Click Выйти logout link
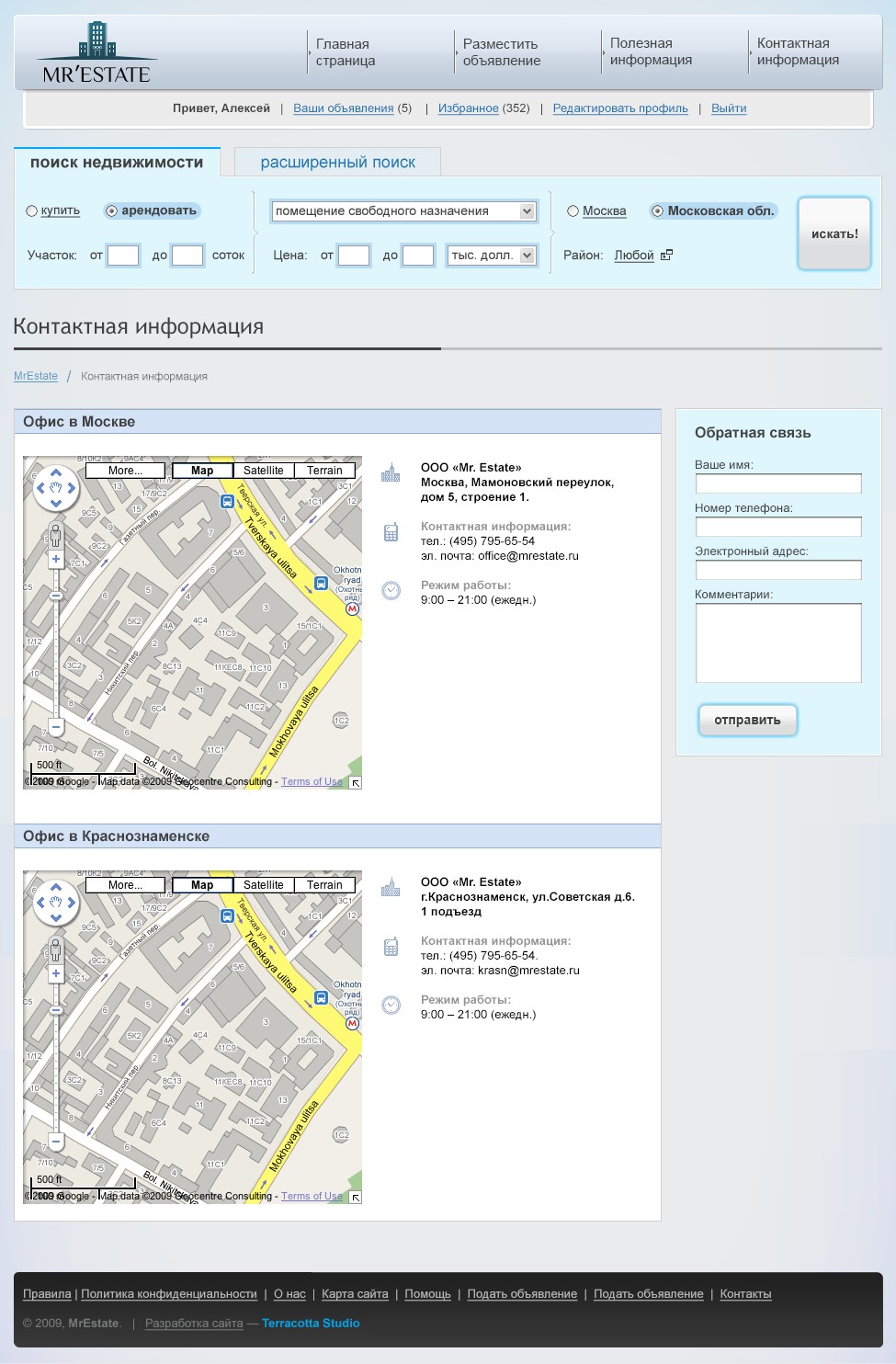 729,108
